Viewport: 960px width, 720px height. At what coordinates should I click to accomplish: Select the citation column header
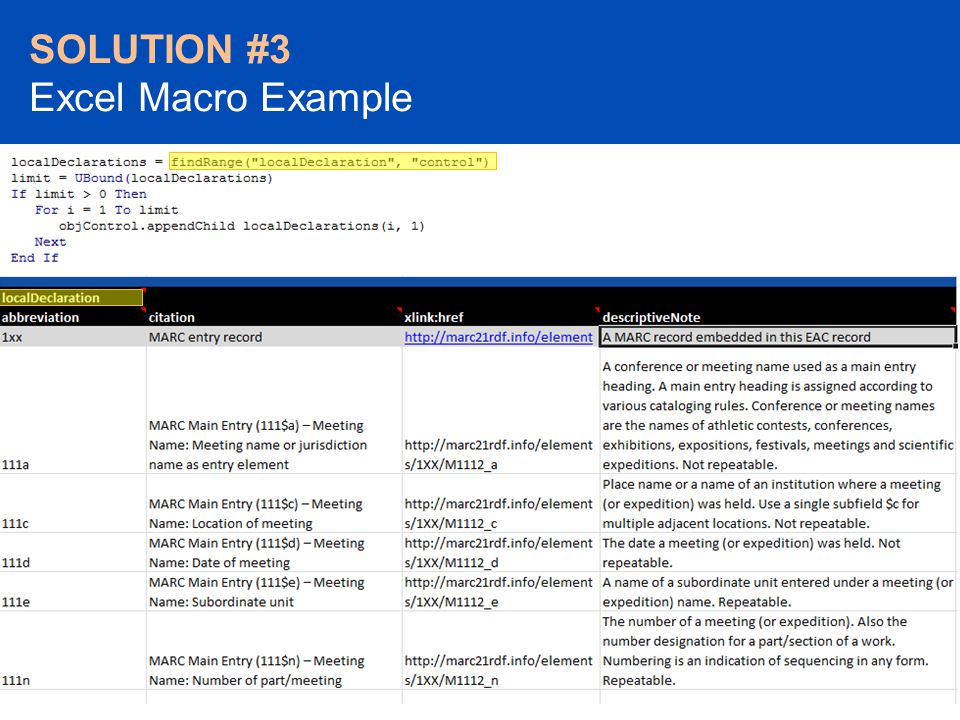[x=274, y=317]
